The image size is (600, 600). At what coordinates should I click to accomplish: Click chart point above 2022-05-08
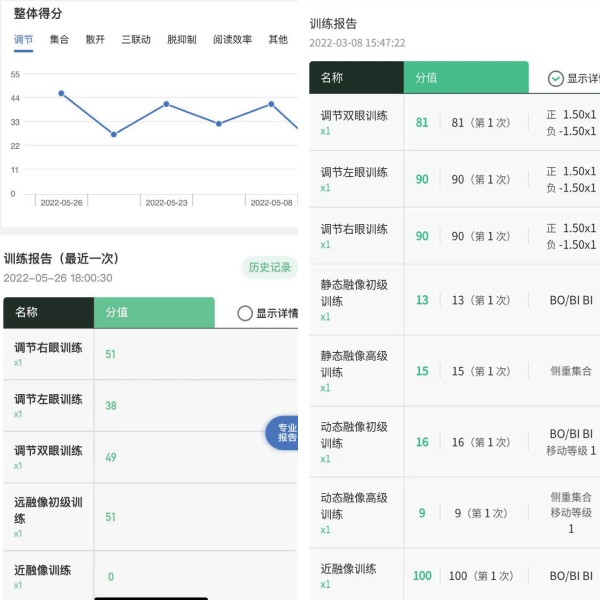(x=271, y=104)
